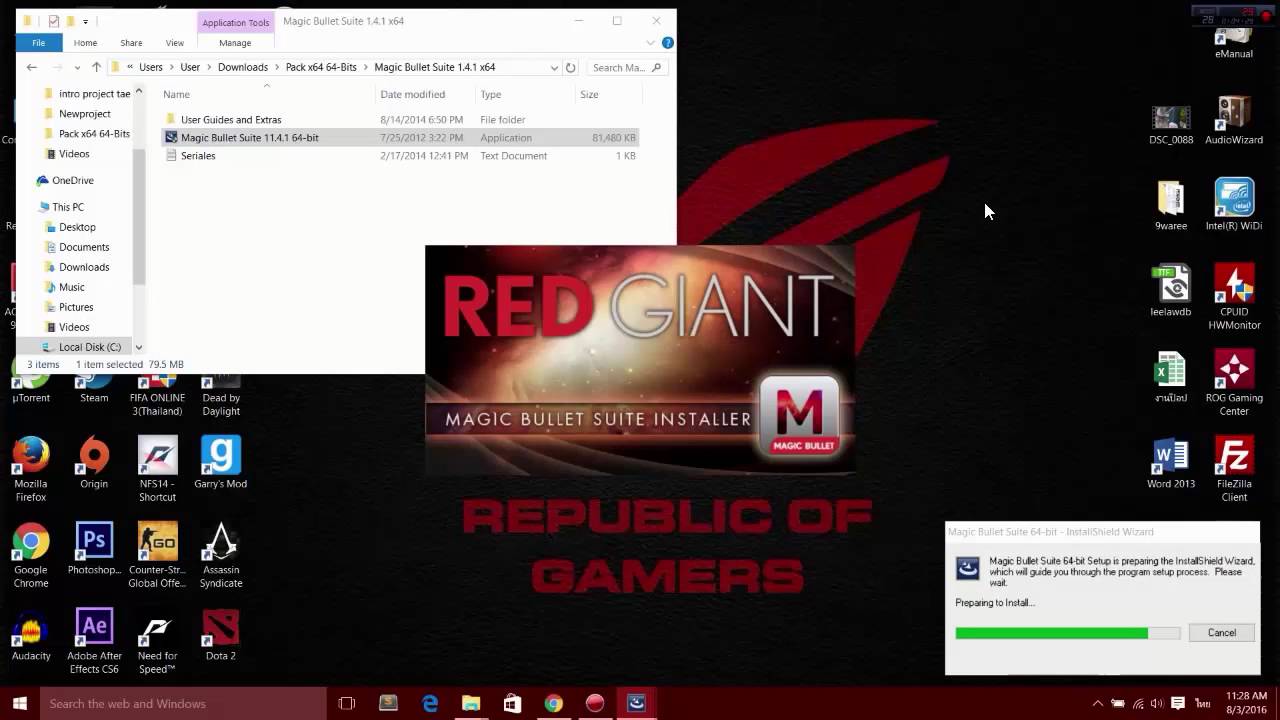This screenshot has height=720, width=1280.
Task: Open Google Chrome desktop shortcut
Action: coord(31,555)
